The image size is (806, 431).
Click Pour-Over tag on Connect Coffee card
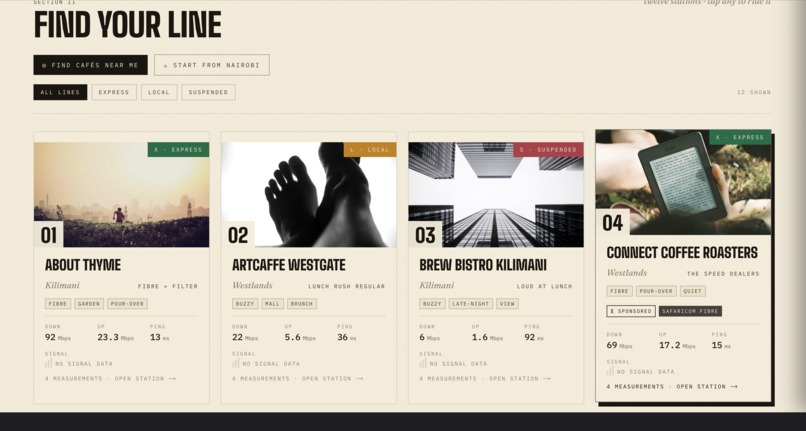click(x=656, y=291)
